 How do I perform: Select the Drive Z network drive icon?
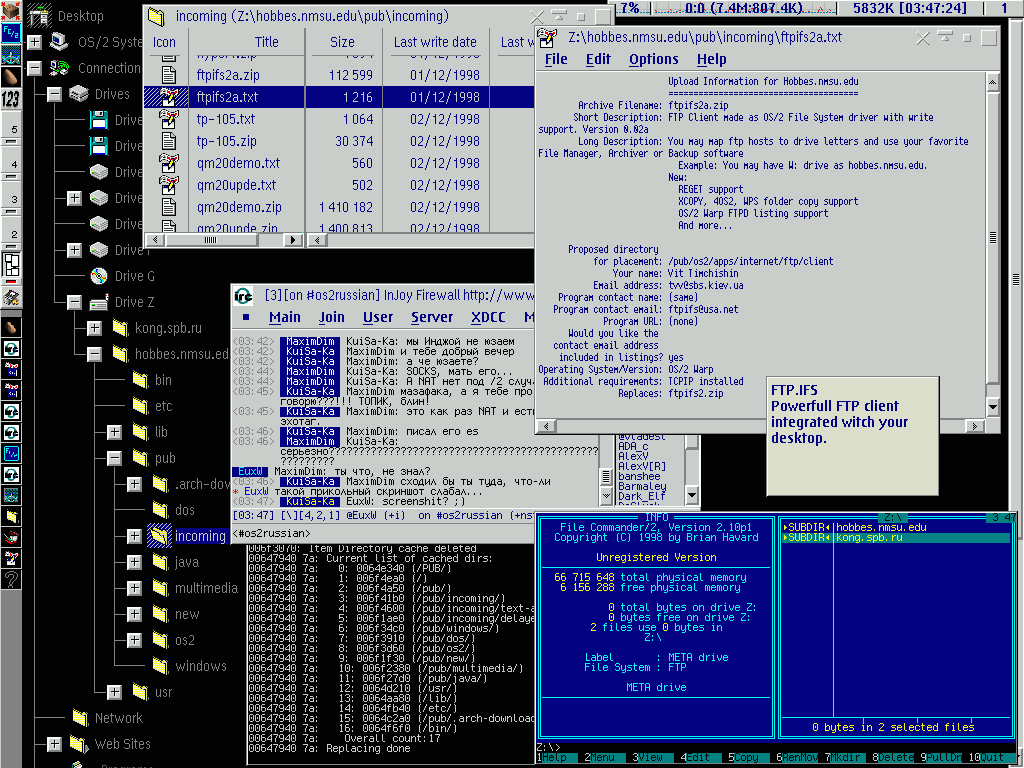point(99,302)
